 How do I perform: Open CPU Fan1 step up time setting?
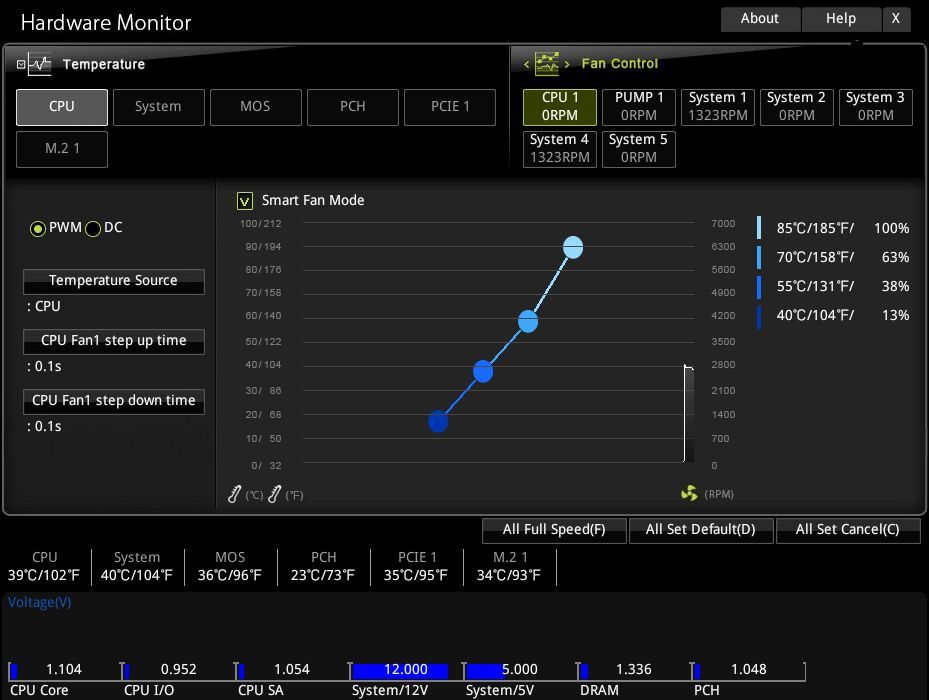coord(113,341)
